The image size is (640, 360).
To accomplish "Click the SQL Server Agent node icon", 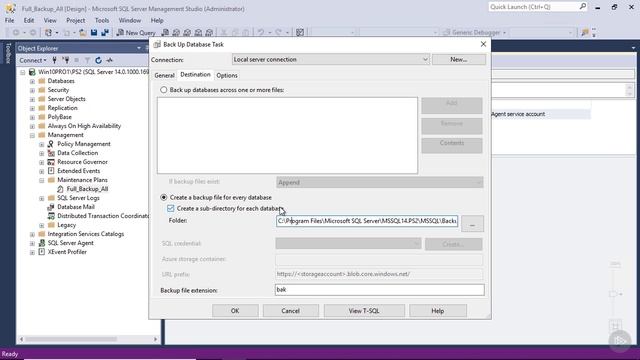I will (x=42, y=243).
